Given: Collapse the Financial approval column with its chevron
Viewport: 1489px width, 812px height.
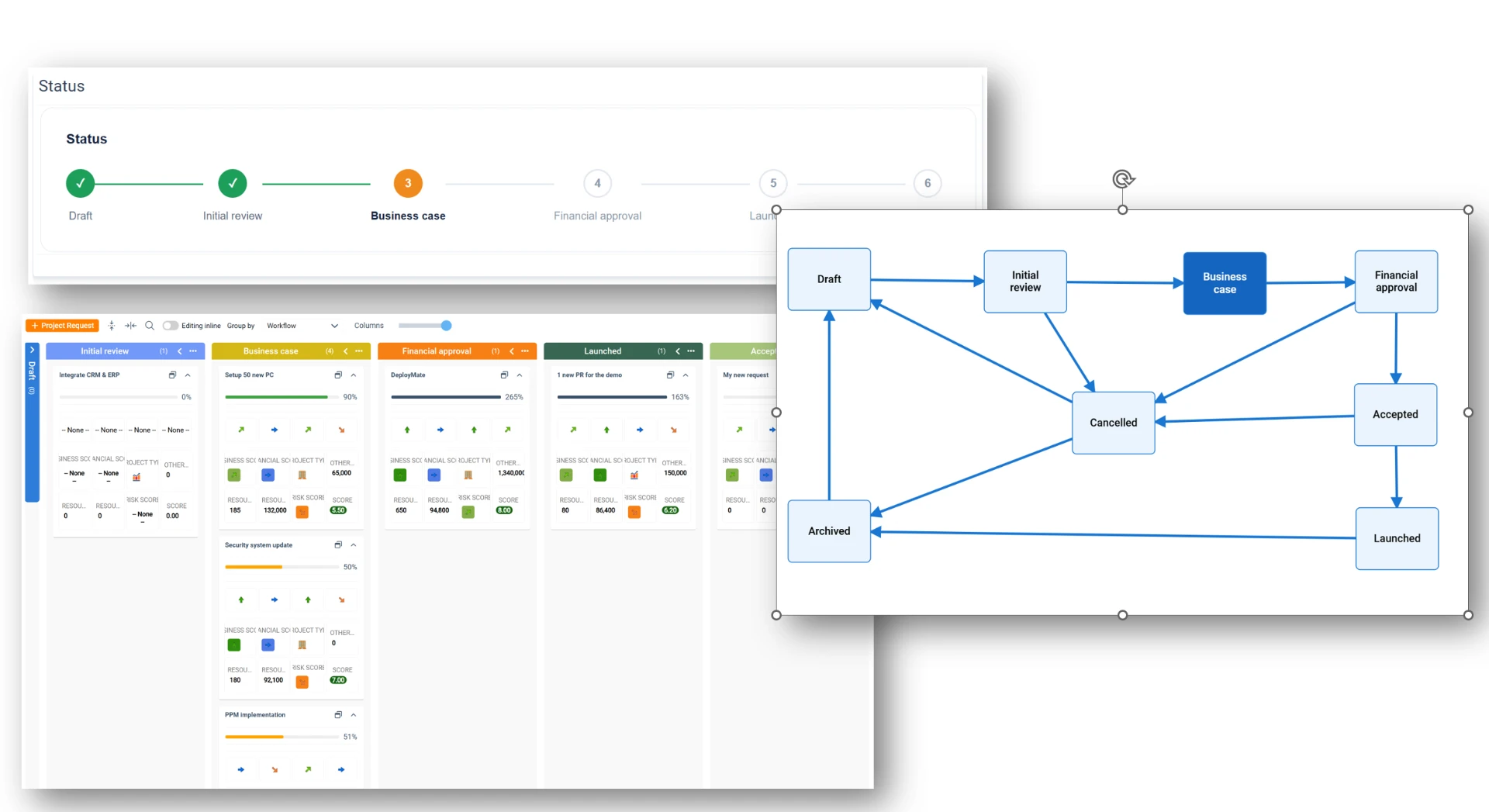Looking at the screenshot, I should coord(512,351).
